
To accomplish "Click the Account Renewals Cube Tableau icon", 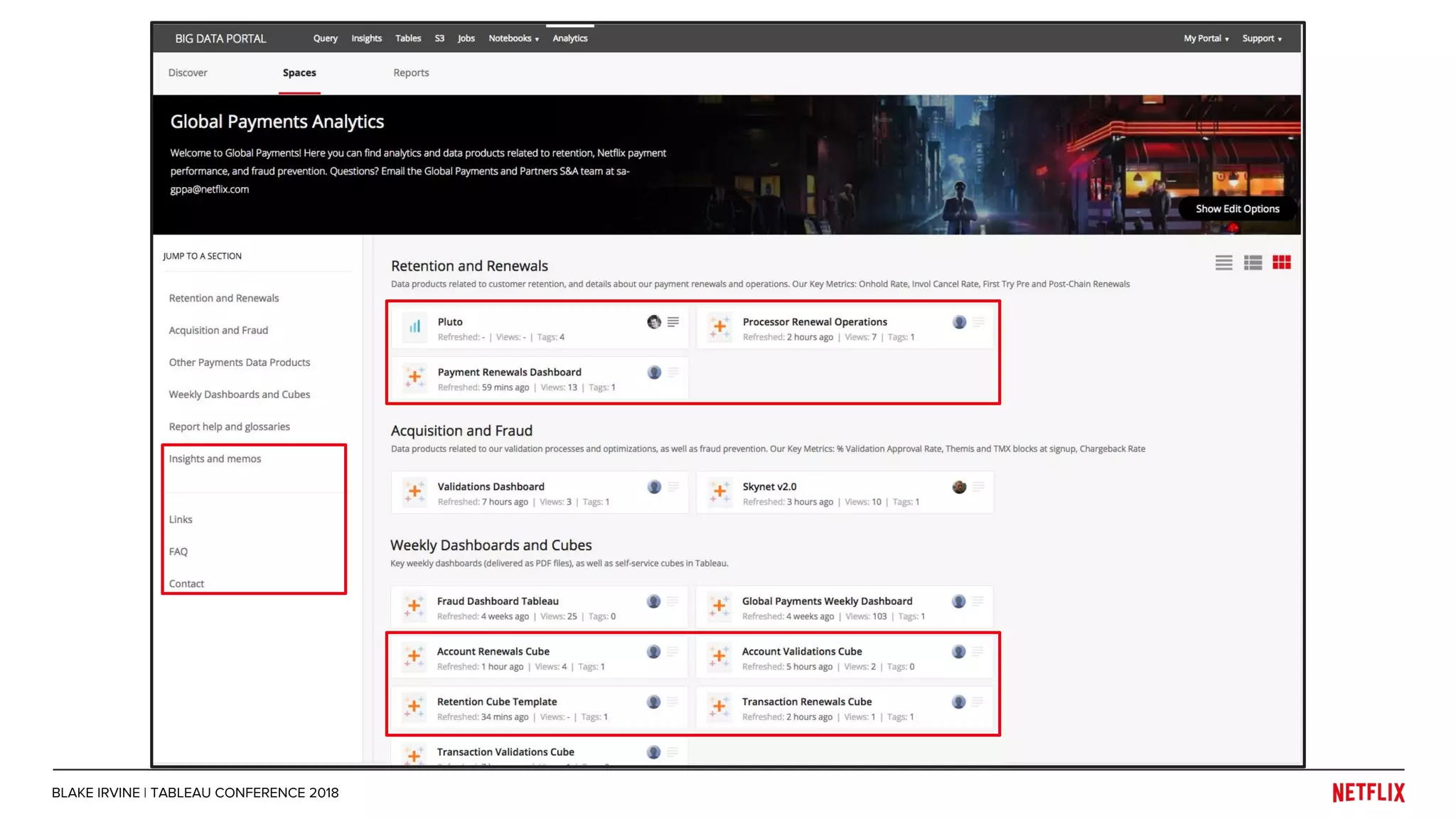I will click(x=414, y=658).
